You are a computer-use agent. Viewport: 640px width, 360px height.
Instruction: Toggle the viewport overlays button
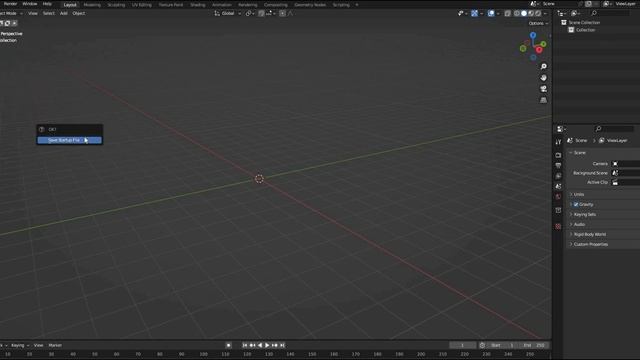[x=491, y=13]
